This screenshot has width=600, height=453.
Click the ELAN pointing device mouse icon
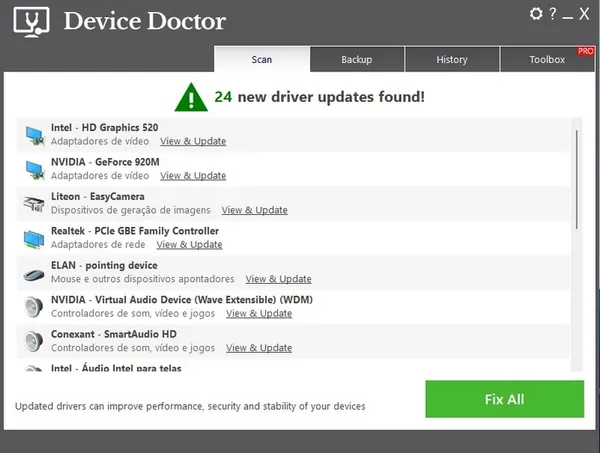[34, 272]
